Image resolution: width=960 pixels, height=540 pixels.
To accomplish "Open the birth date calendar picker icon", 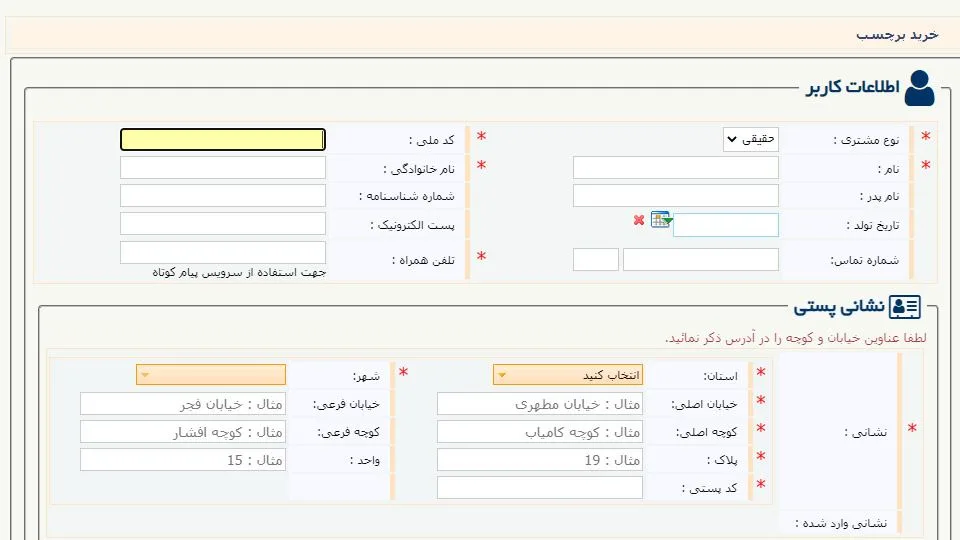I will 661,219.
